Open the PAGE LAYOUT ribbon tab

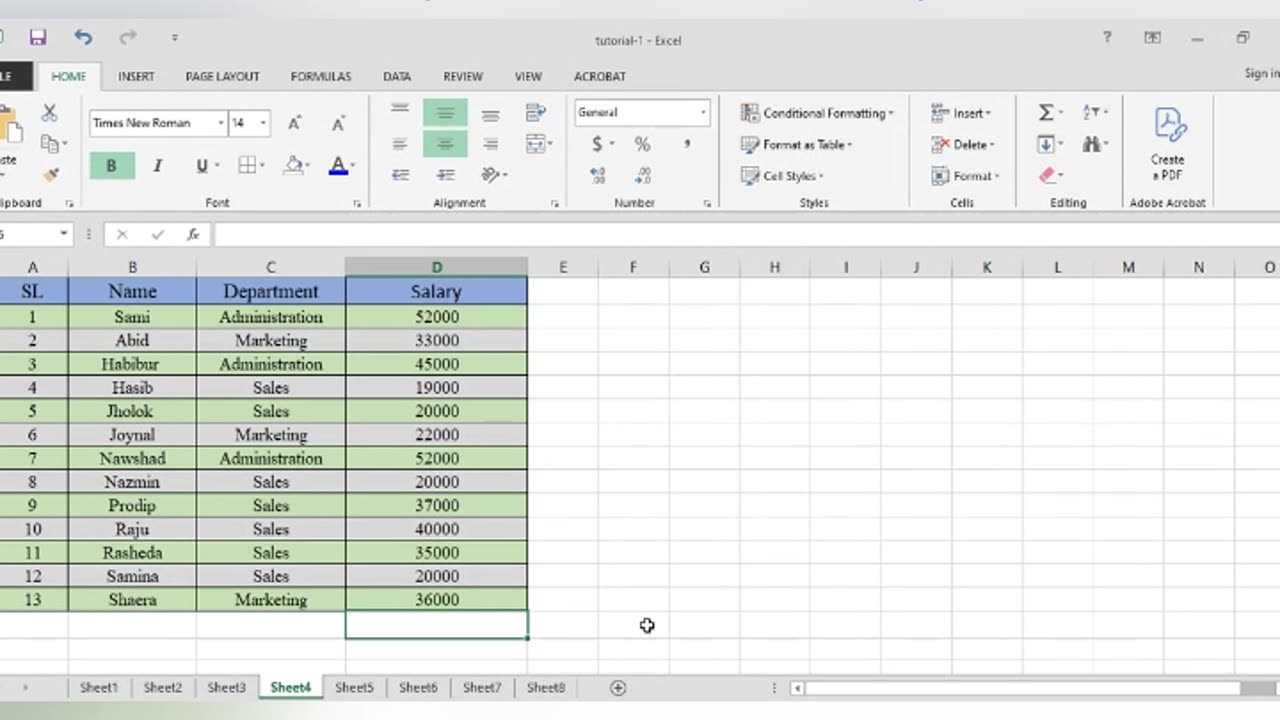222,76
